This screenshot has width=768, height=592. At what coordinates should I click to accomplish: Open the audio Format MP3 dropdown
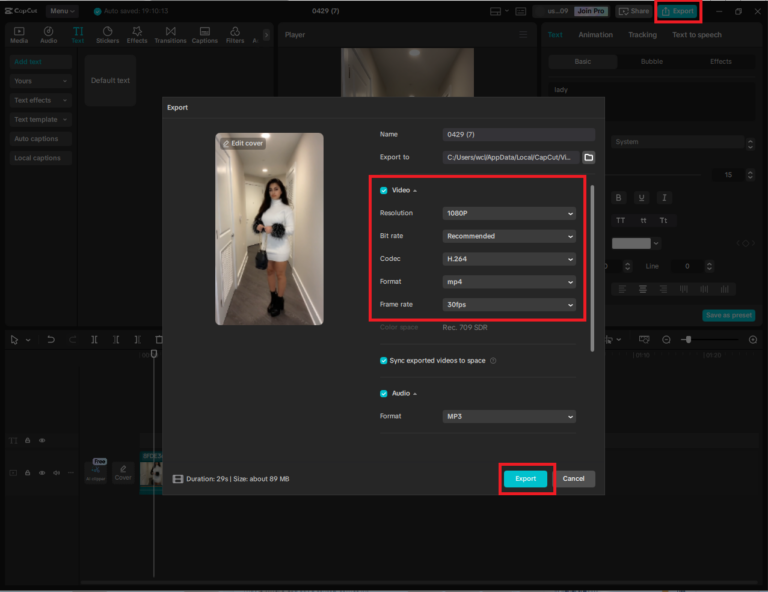pos(509,416)
